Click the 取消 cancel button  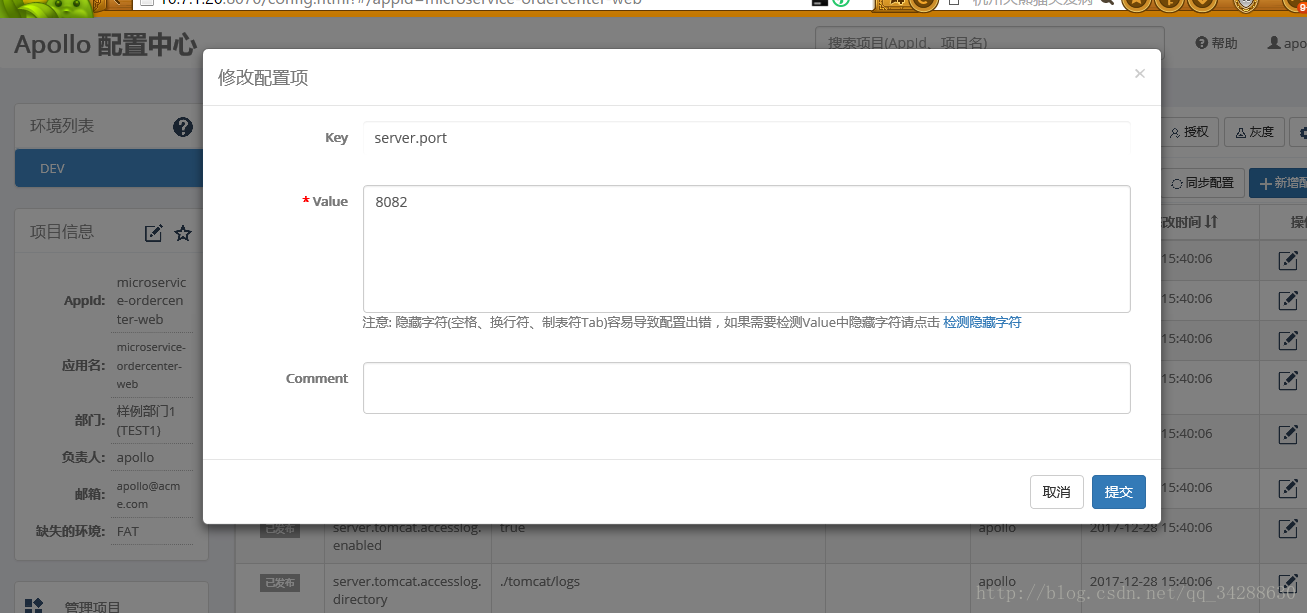(x=1056, y=492)
